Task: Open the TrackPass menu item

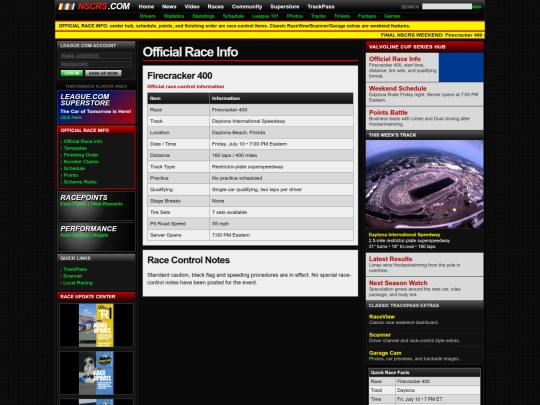Action: [321, 7]
